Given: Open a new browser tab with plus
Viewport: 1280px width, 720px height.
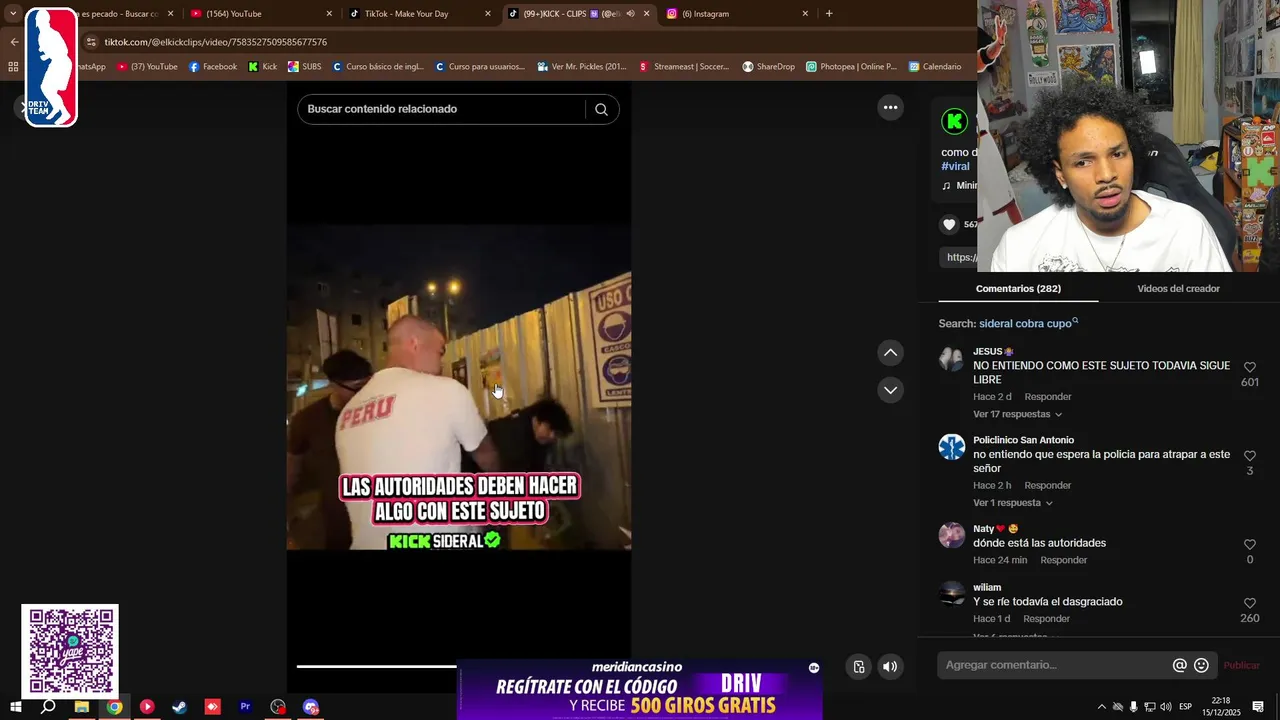Looking at the screenshot, I should (x=829, y=14).
